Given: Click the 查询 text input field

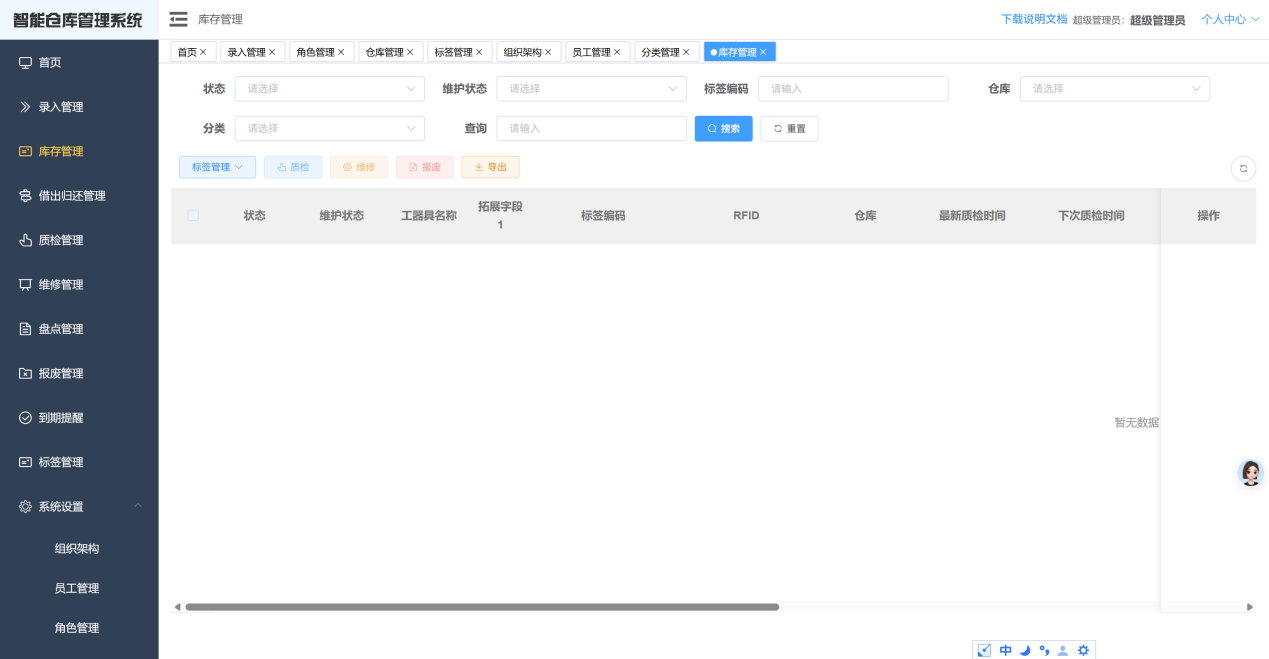Looking at the screenshot, I should 590,128.
